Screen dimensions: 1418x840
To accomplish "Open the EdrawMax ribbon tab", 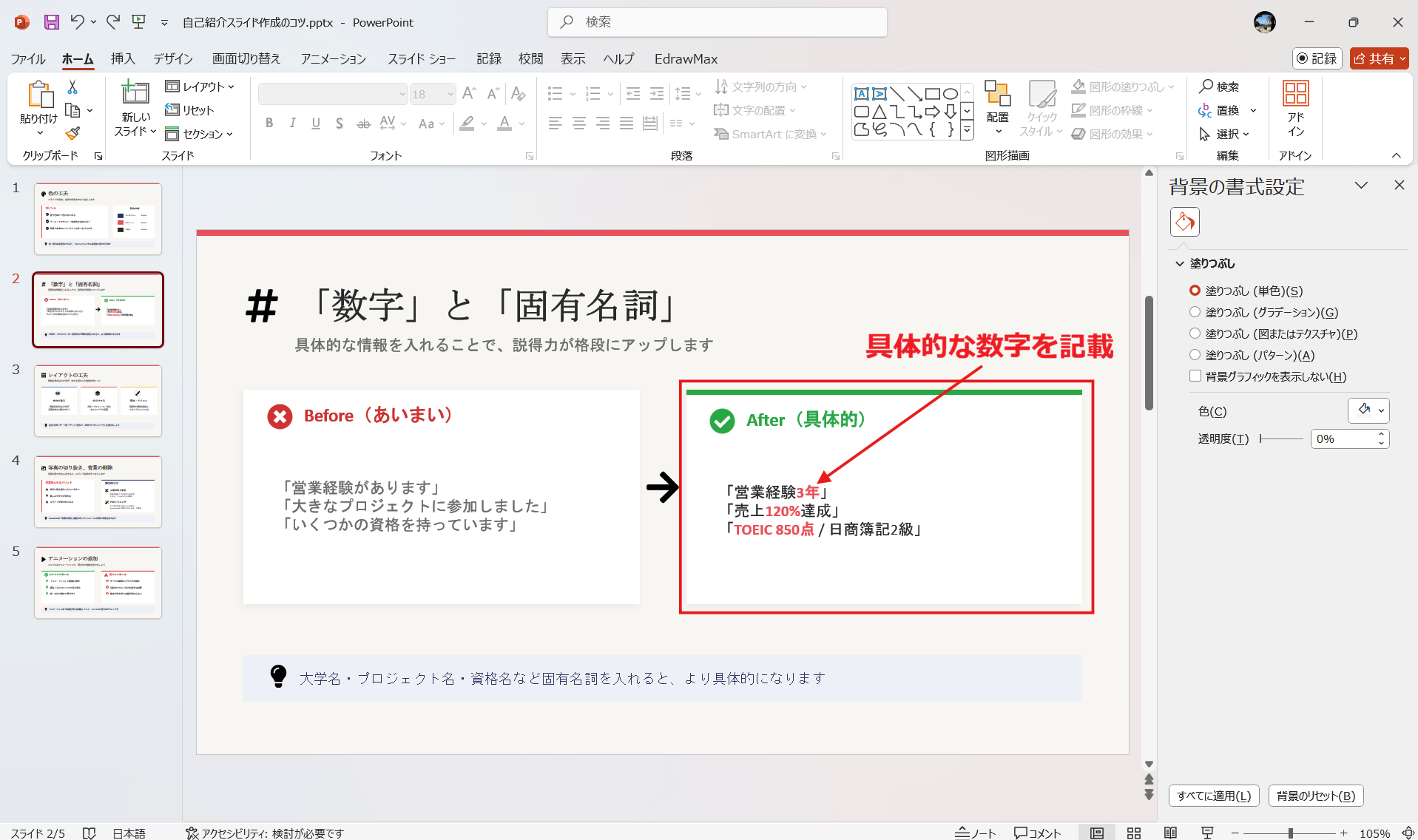I will 685,58.
